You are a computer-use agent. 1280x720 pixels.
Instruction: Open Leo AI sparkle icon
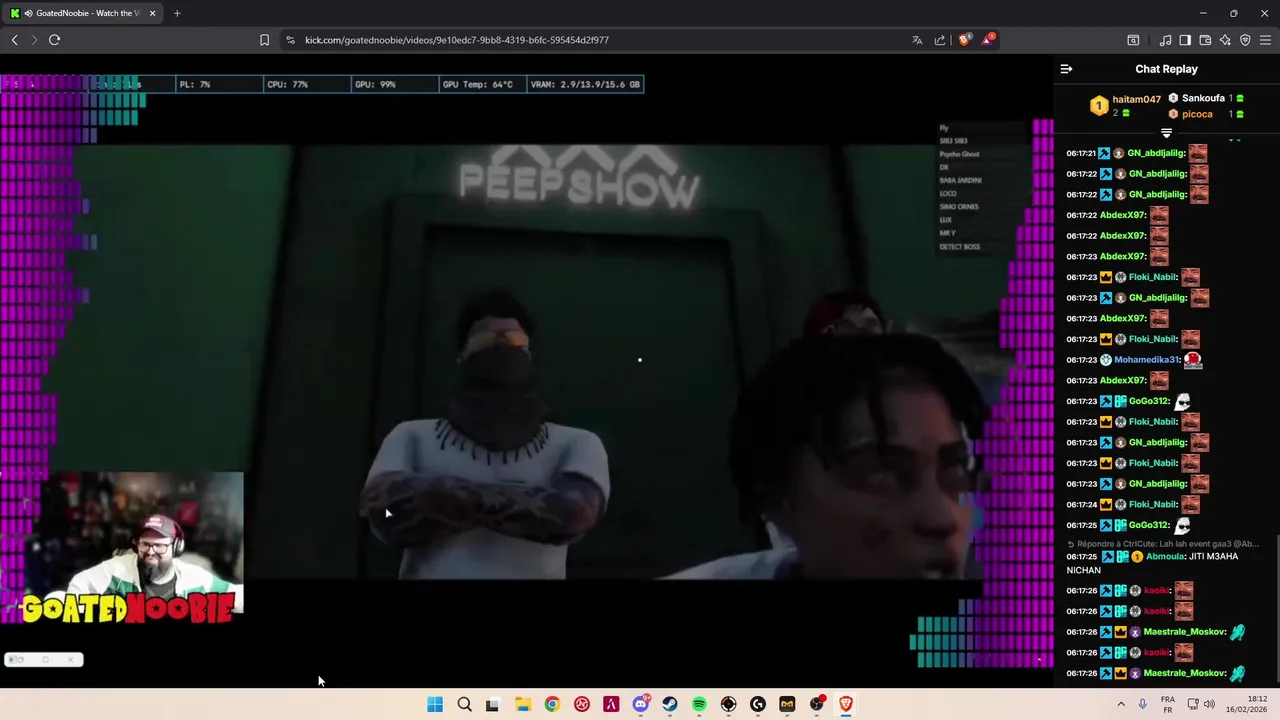pyautogui.click(x=1225, y=40)
